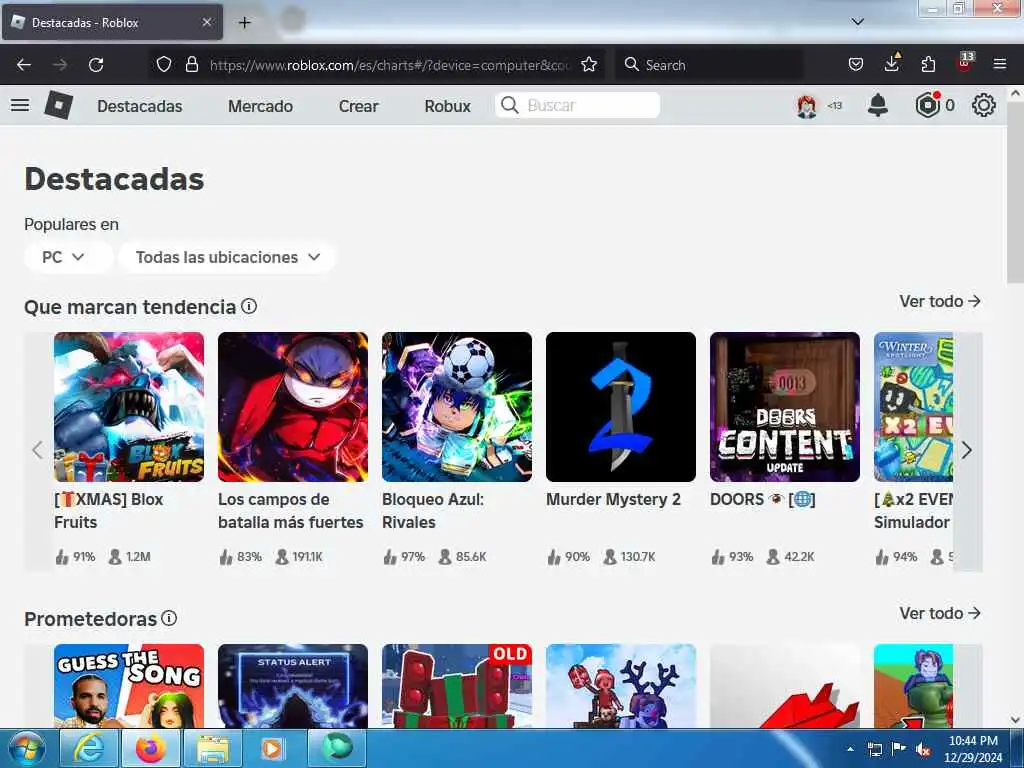Screen dimensions: 1024x768
Task: Click the network tray icon
Action: click(x=874, y=750)
